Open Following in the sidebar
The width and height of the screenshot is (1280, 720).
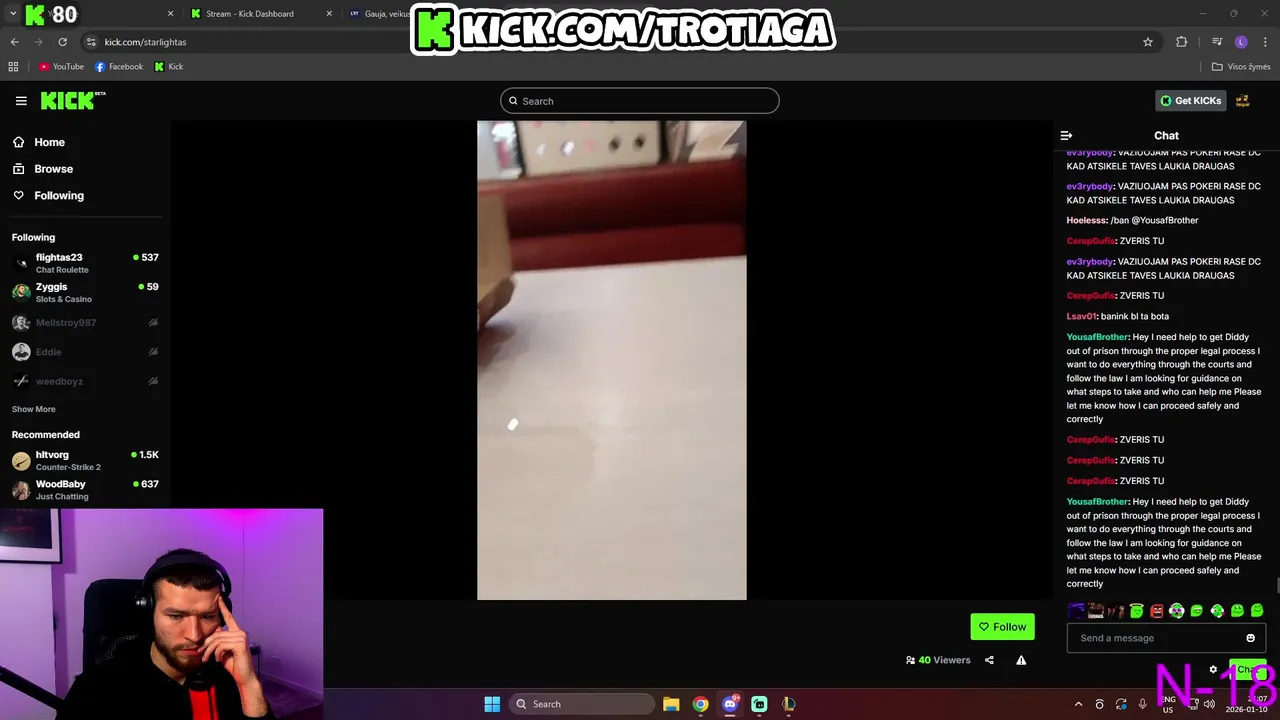(48, 196)
